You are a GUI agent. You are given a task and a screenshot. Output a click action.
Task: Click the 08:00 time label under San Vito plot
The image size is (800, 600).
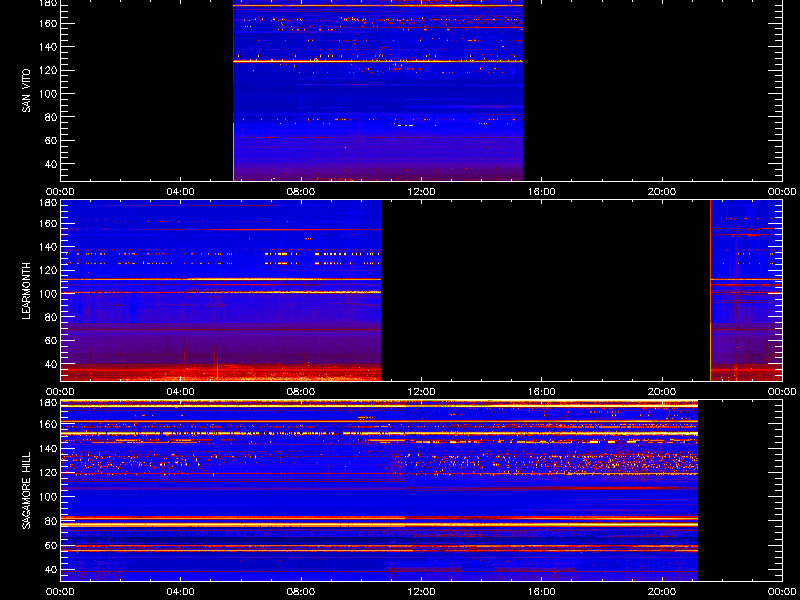click(301, 192)
